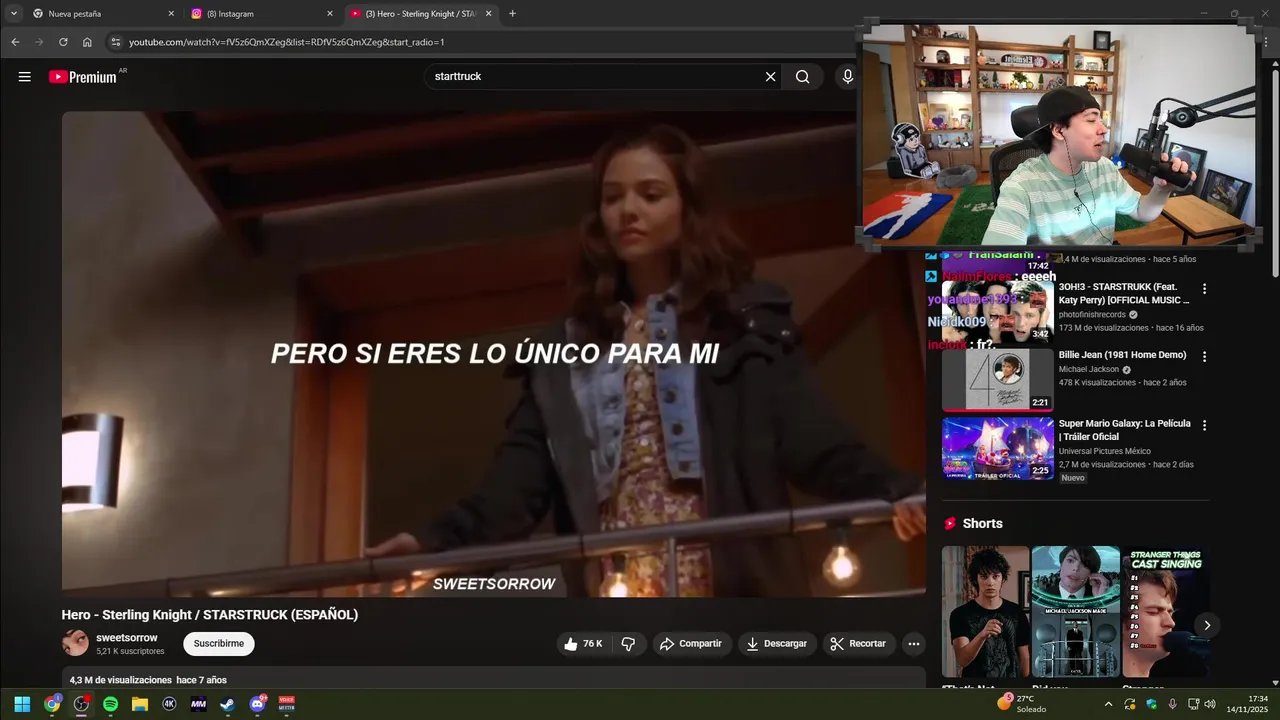This screenshot has height=720, width=1280.
Task: Open the Billie Jean Home Demo thumbnail
Action: coord(998,380)
